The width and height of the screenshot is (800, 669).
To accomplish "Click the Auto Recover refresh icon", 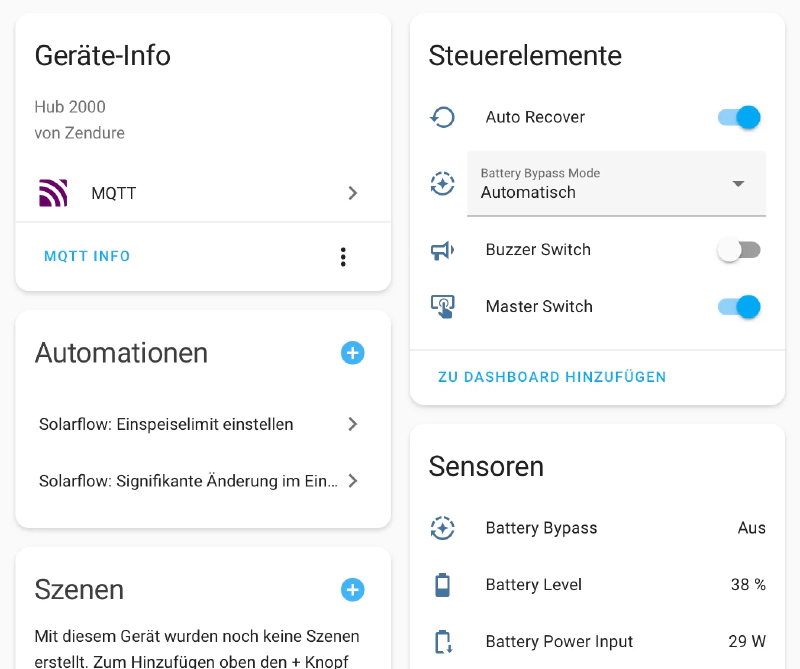I will tap(442, 117).
